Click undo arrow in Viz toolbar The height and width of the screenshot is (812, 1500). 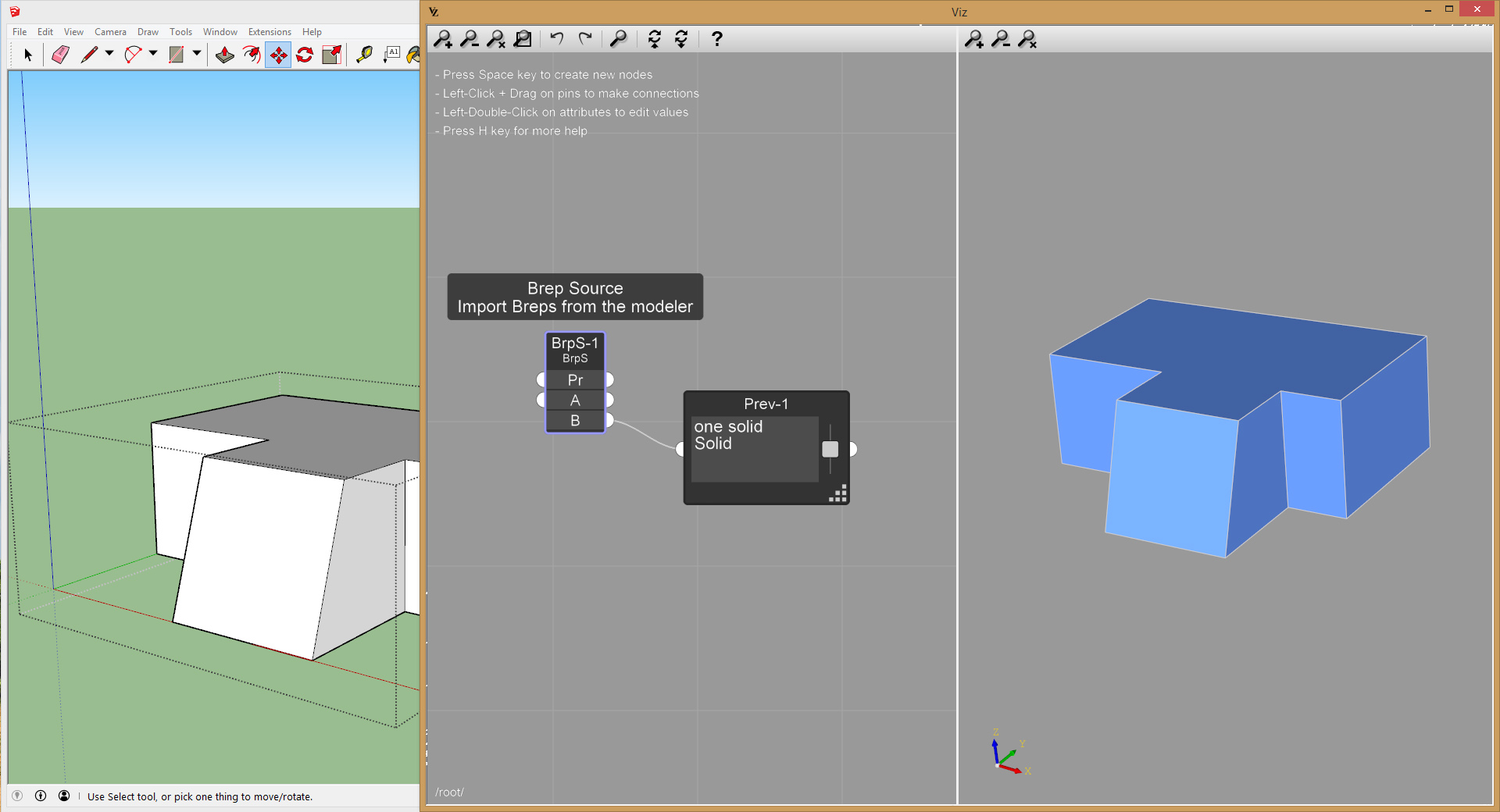pyautogui.click(x=557, y=38)
